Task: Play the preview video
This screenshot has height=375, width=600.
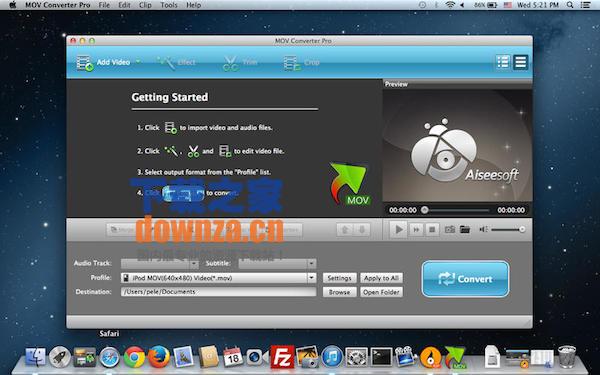Action: (398, 229)
